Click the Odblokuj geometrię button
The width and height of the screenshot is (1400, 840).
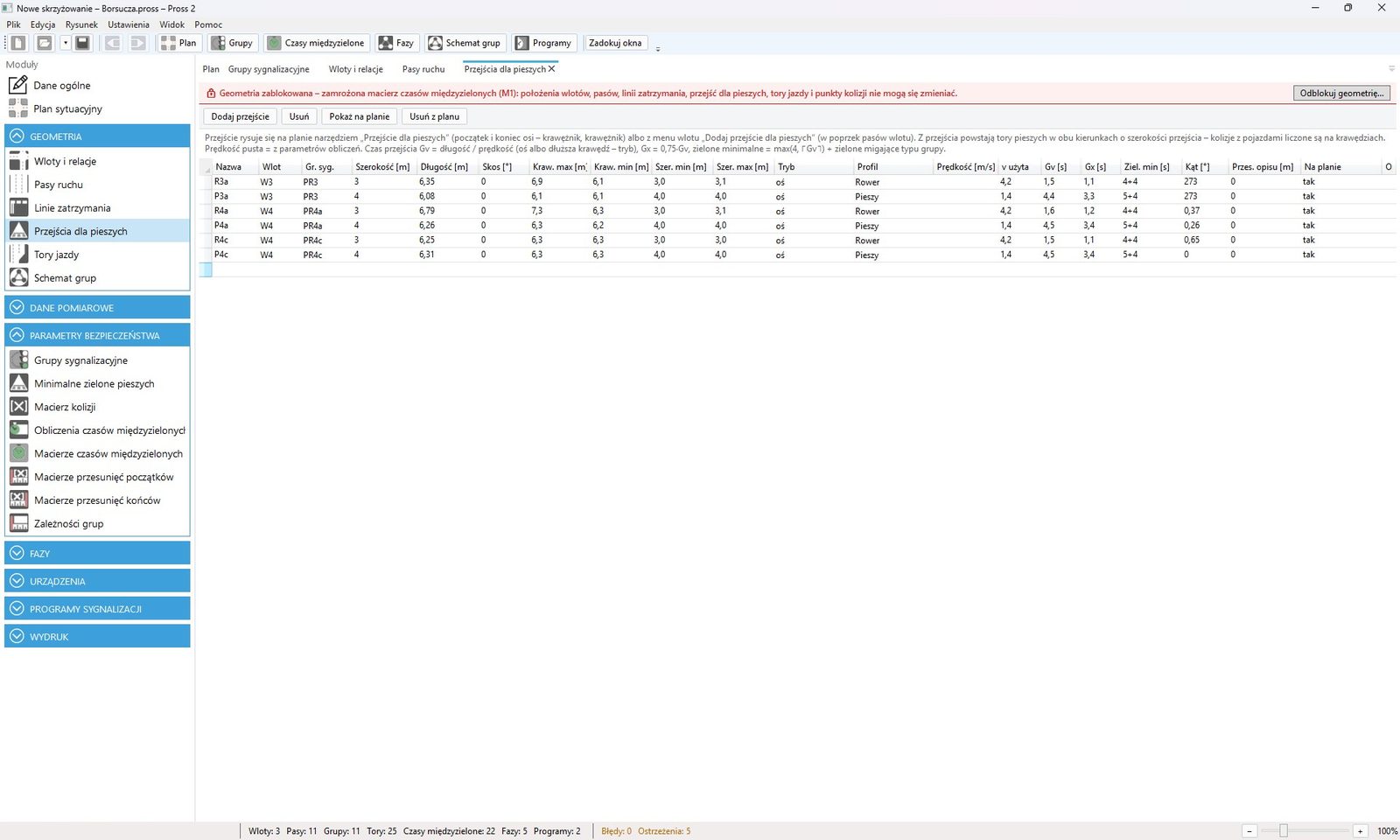click(x=1341, y=93)
